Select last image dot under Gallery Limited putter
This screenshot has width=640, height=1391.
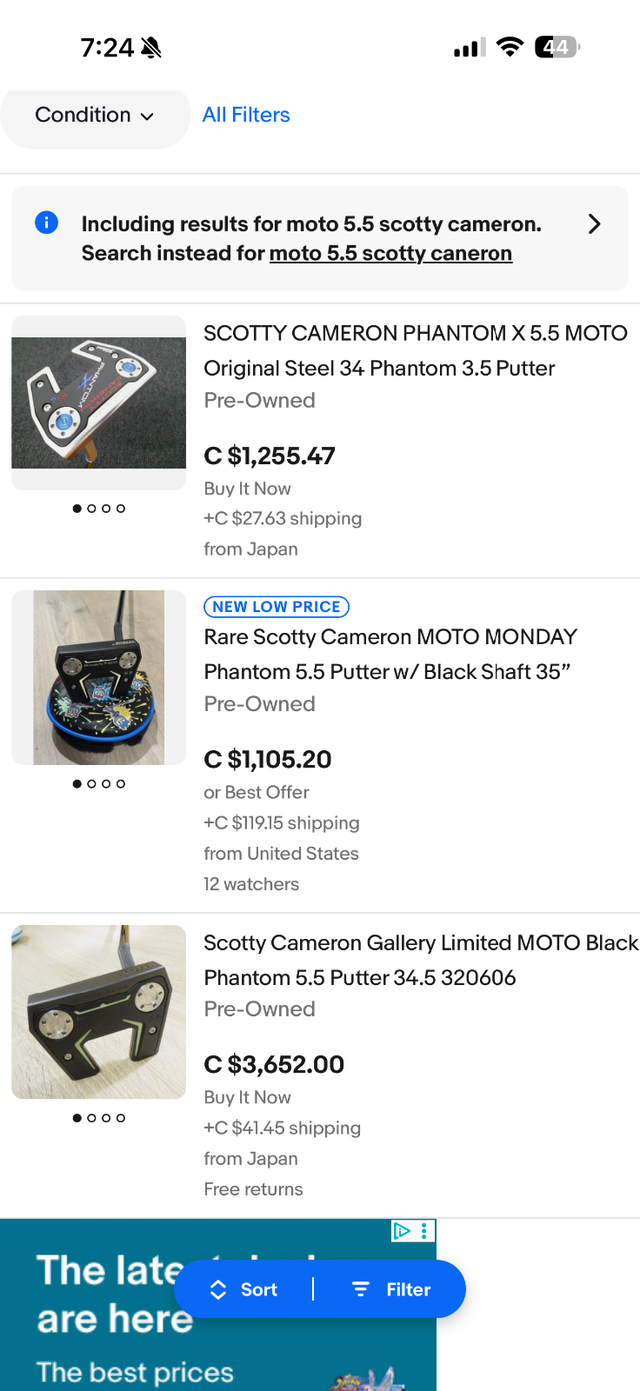pyautogui.click(x=121, y=1118)
